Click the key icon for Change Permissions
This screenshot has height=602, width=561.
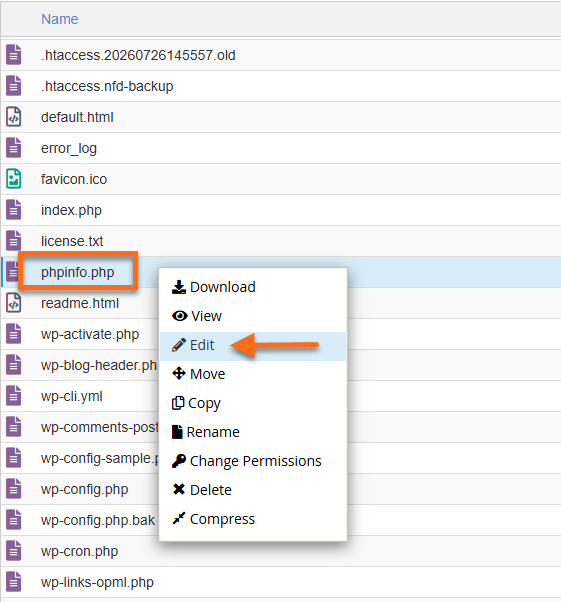point(179,461)
